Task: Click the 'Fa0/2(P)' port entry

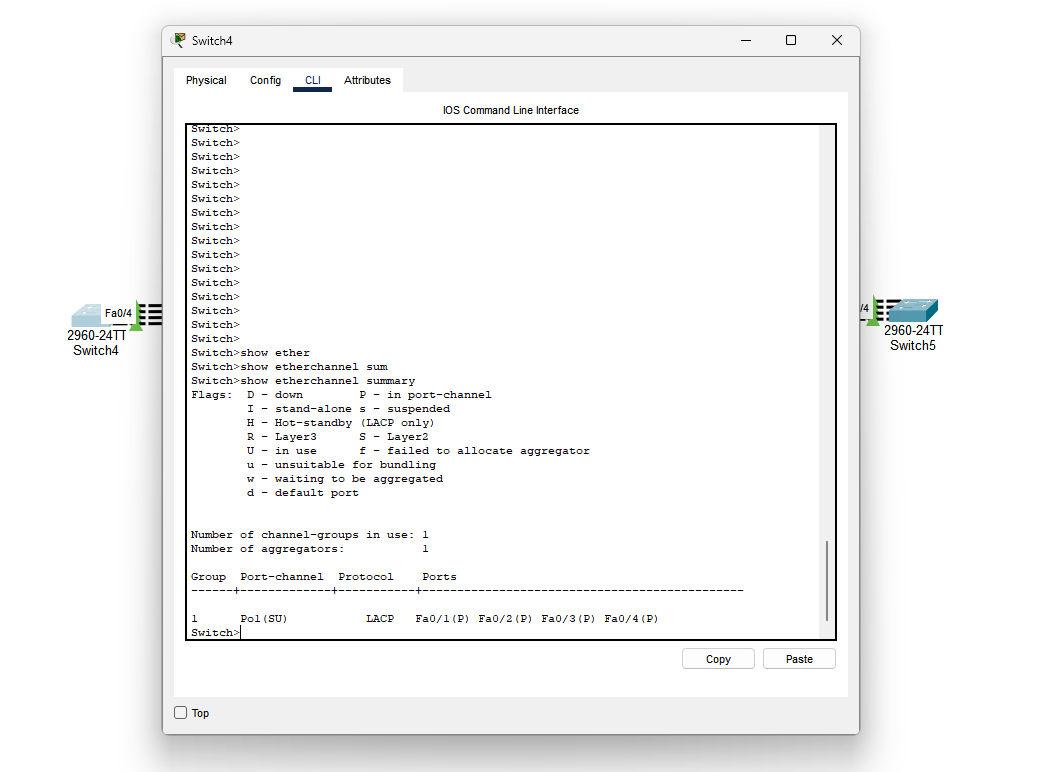Action: point(505,619)
